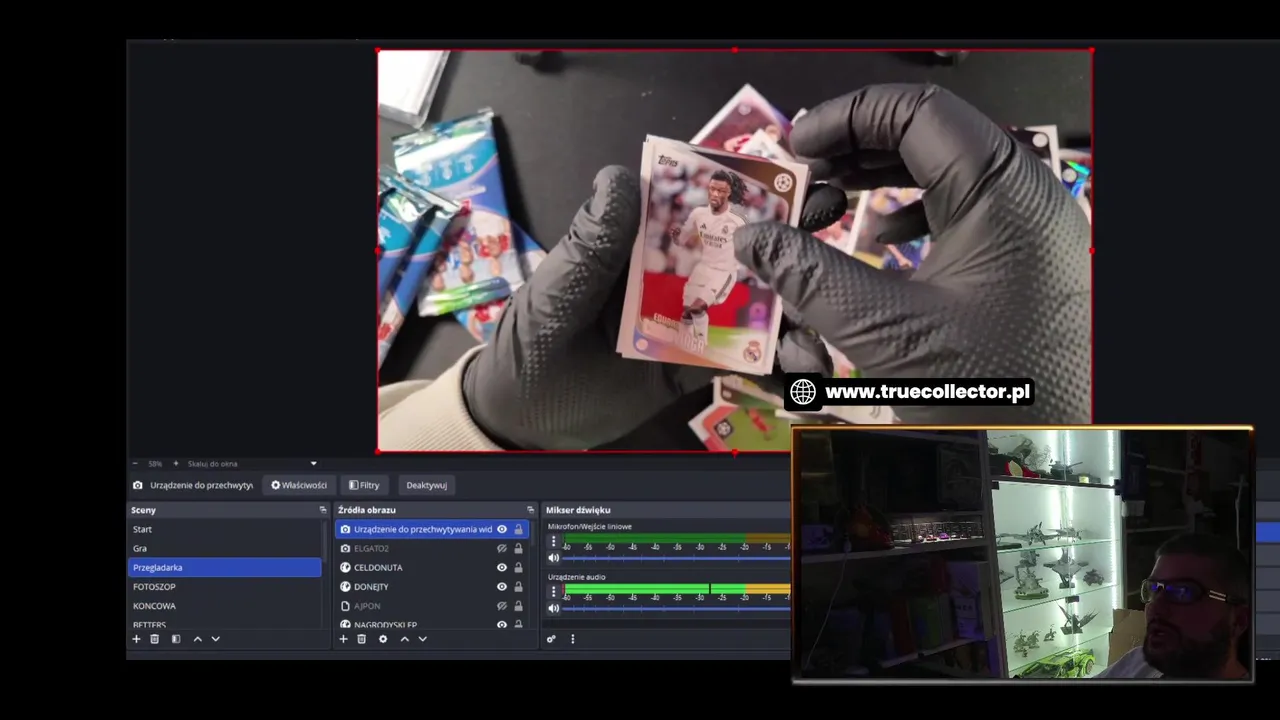Select the NAGRODYSKLEP source row
1280x720 pixels.
(431, 625)
